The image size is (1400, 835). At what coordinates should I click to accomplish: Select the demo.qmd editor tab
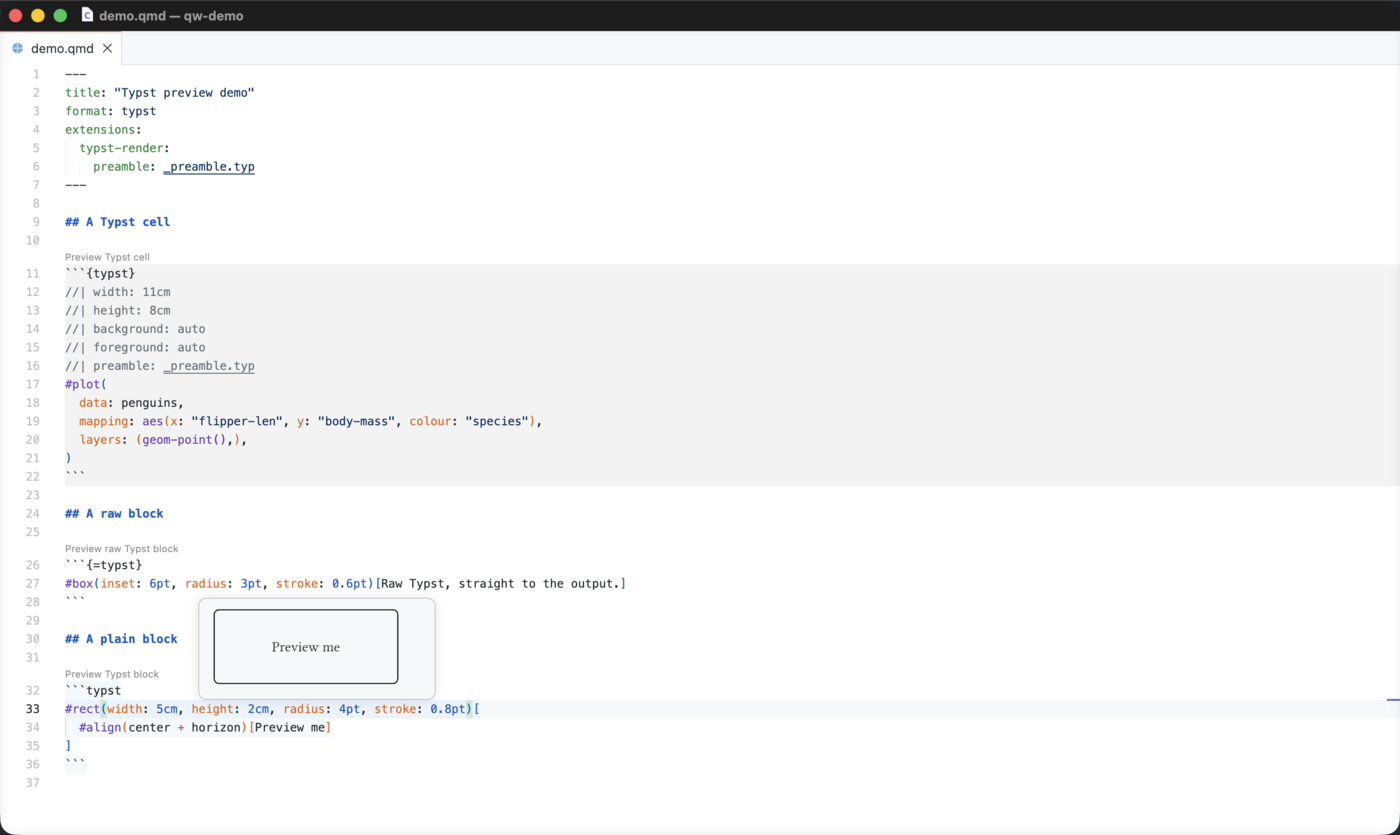[x=61, y=48]
